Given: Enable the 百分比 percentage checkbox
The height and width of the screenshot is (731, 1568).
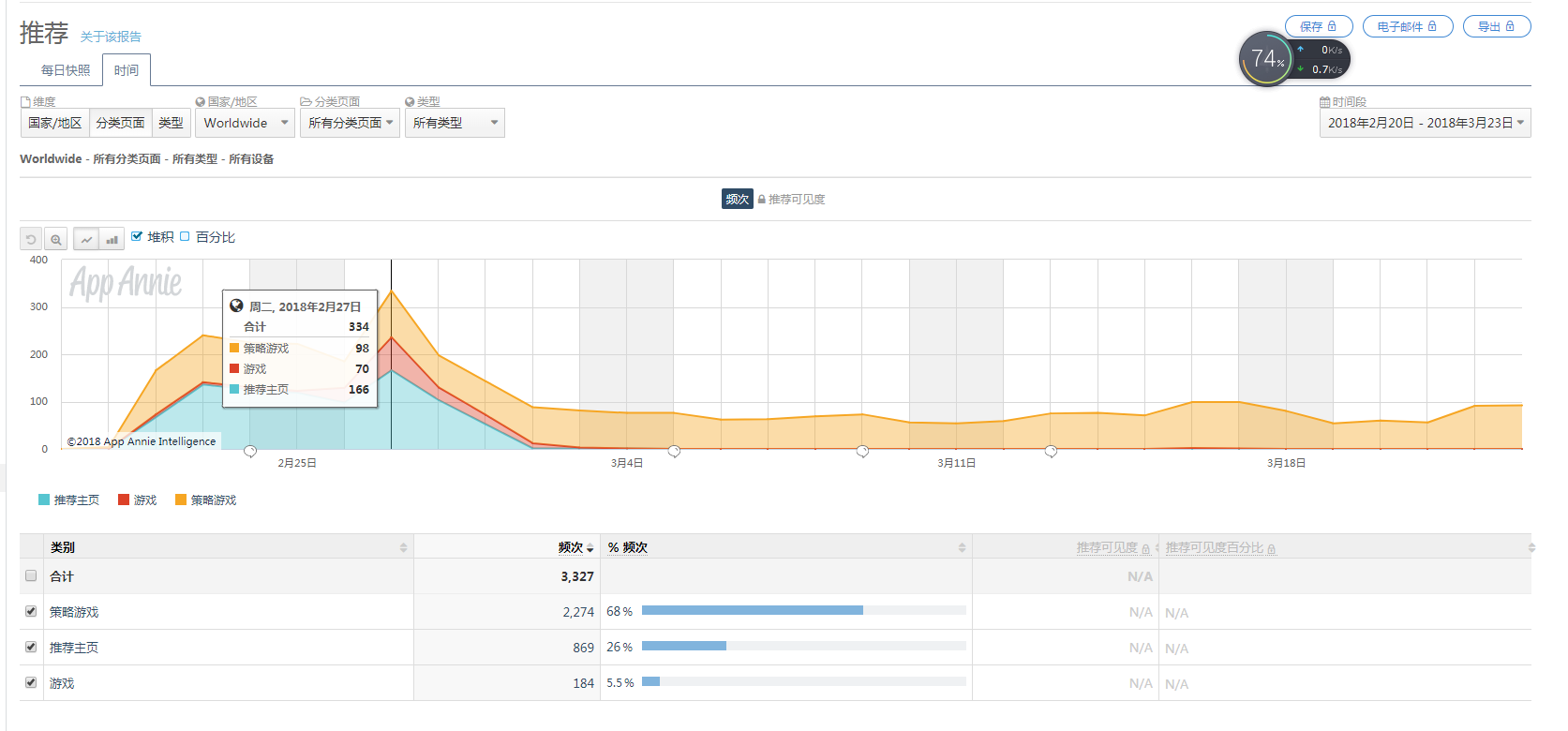Looking at the screenshot, I should click(185, 236).
